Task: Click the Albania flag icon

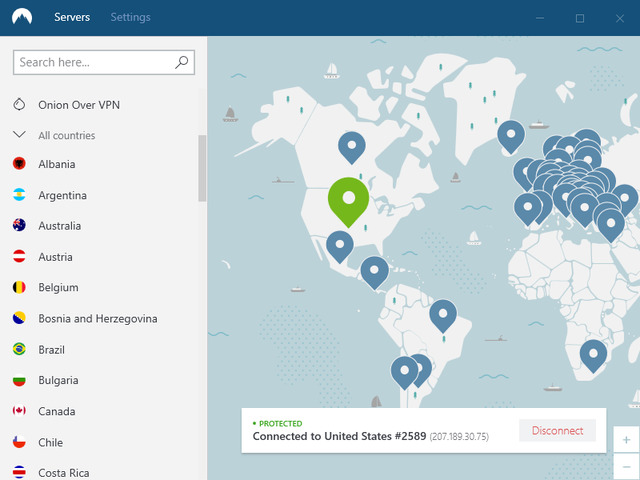Action: point(19,164)
